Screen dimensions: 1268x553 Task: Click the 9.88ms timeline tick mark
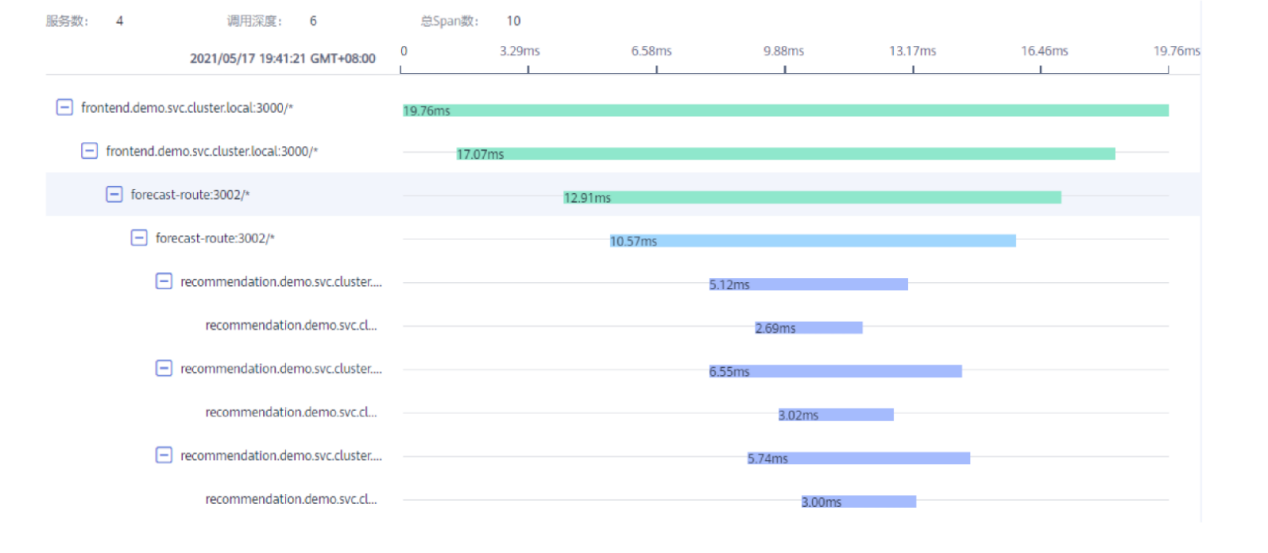(x=785, y=69)
